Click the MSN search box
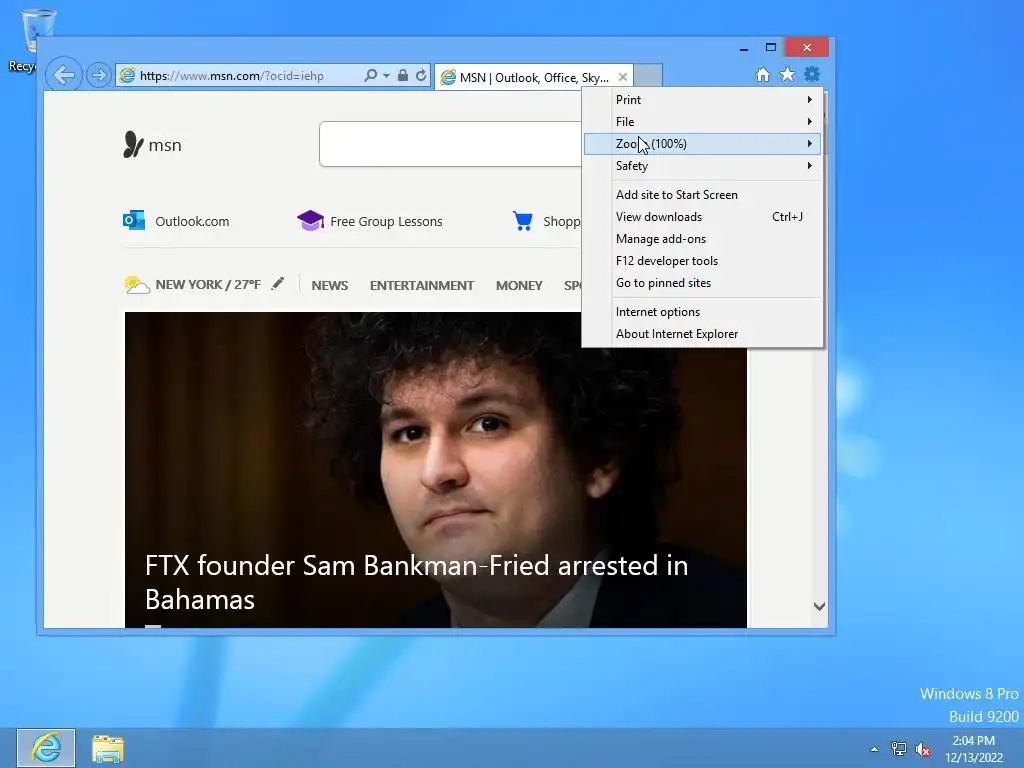The height and width of the screenshot is (768, 1024). point(450,144)
